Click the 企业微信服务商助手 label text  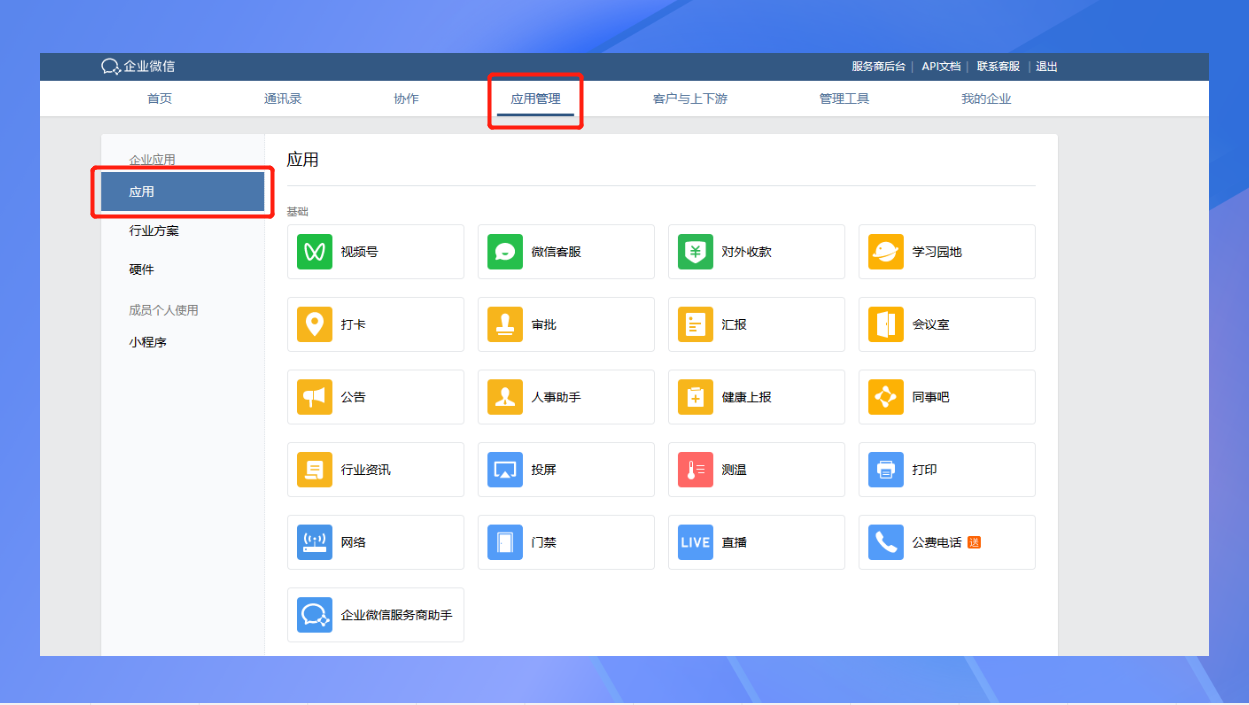(x=397, y=615)
